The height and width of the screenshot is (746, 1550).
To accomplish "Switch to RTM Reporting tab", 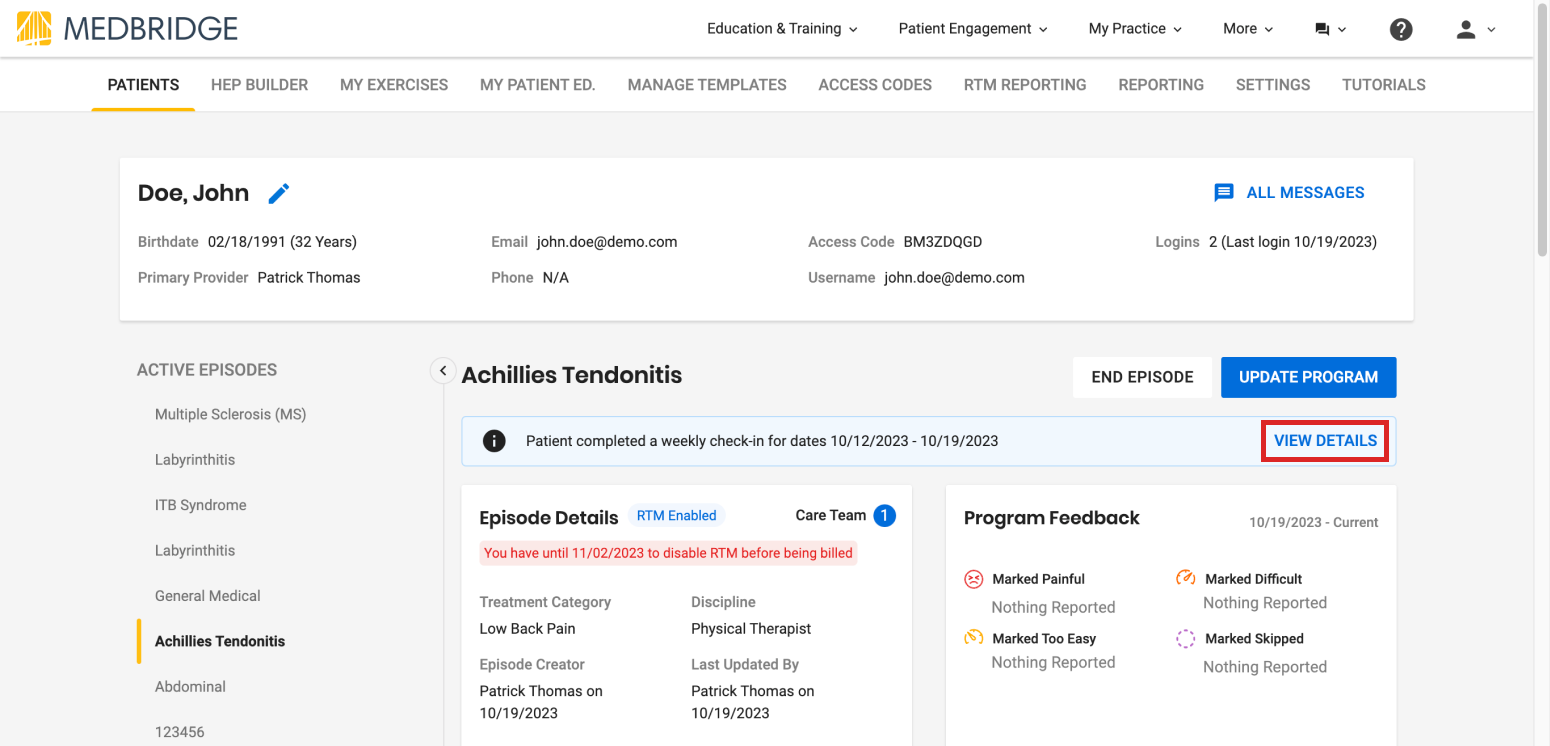I will pos(1025,85).
